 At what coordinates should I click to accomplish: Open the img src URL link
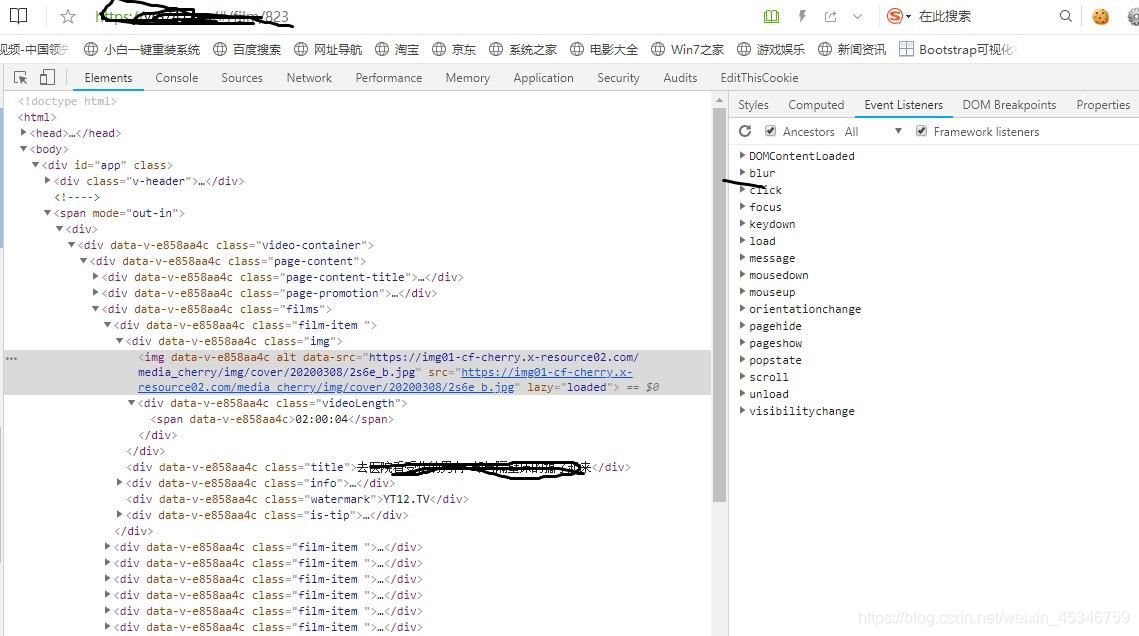[x=545, y=372]
